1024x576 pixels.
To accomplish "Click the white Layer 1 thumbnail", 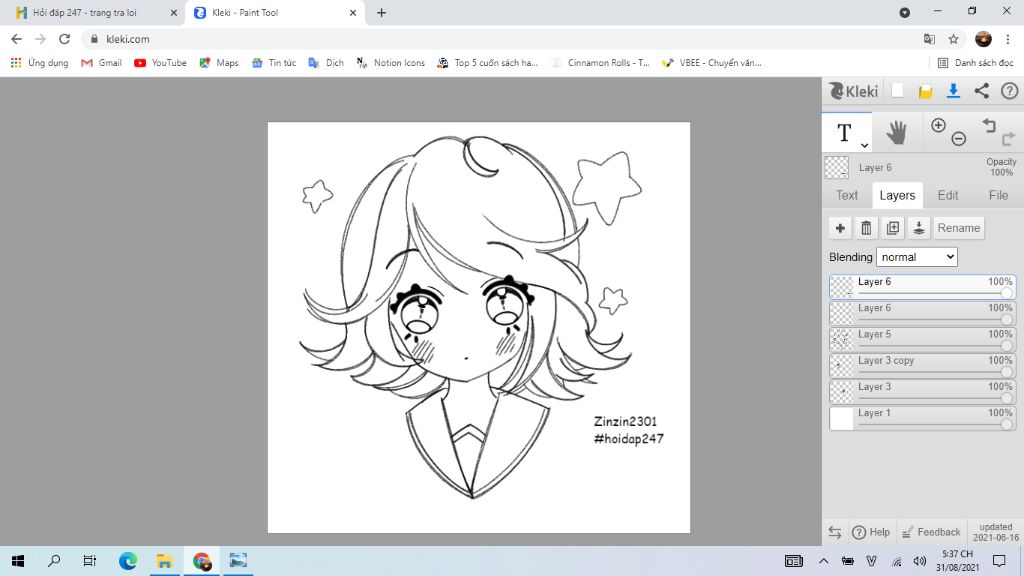I will tap(841, 418).
